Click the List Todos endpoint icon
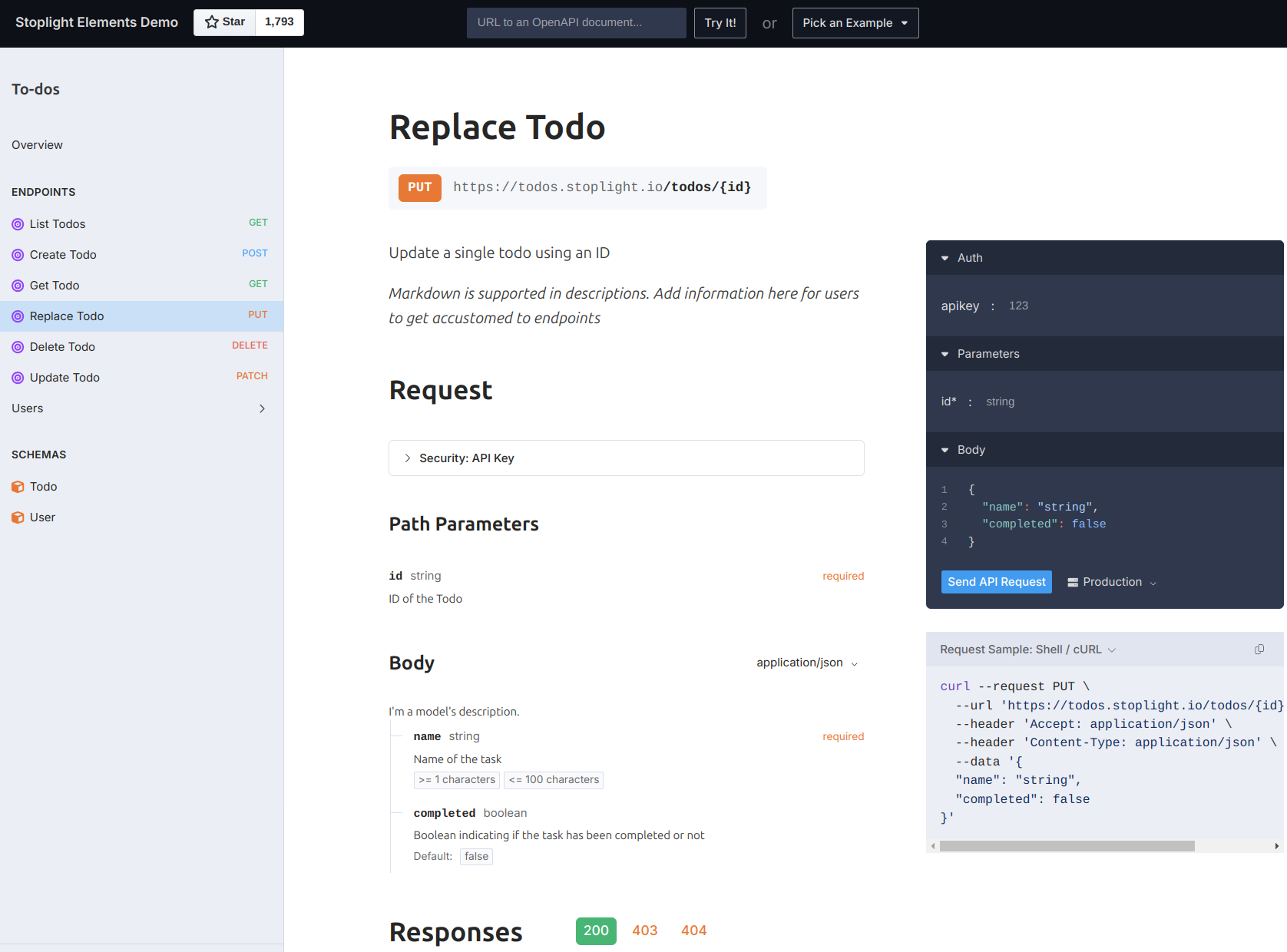The height and width of the screenshot is (952, 1287). tap(18, 224)
